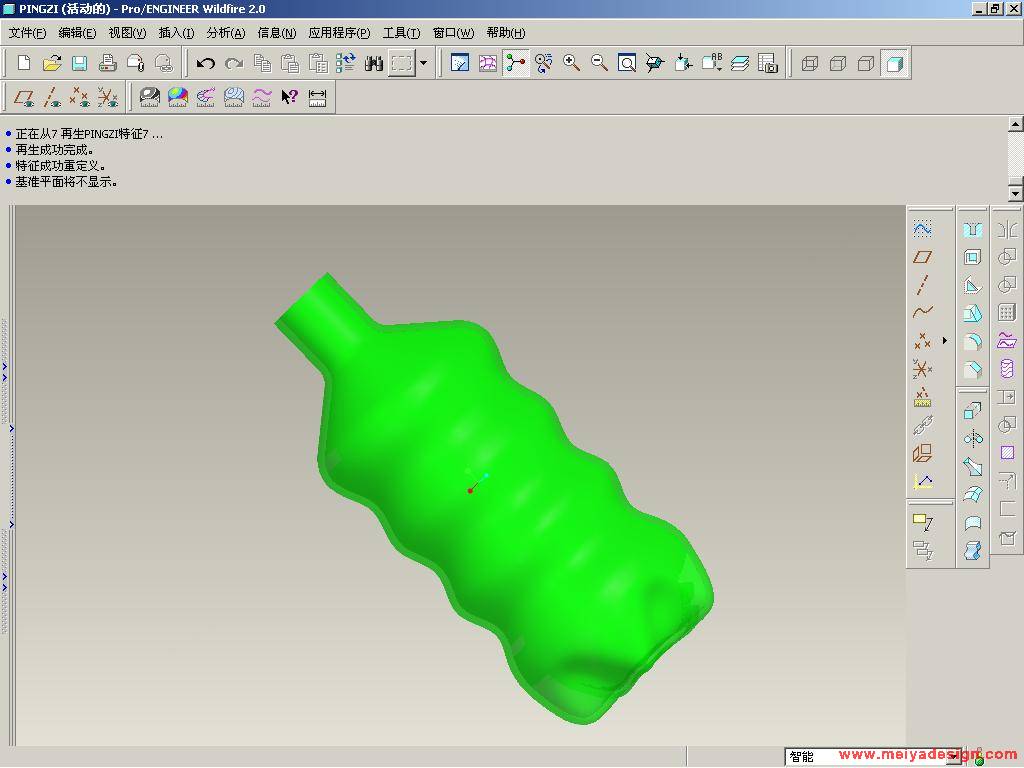Image resolution: width=1024 pixels, height=768 pixels.
Task: Open the AB annotation display dropdown icon
Action: click(x=712, y=63)
